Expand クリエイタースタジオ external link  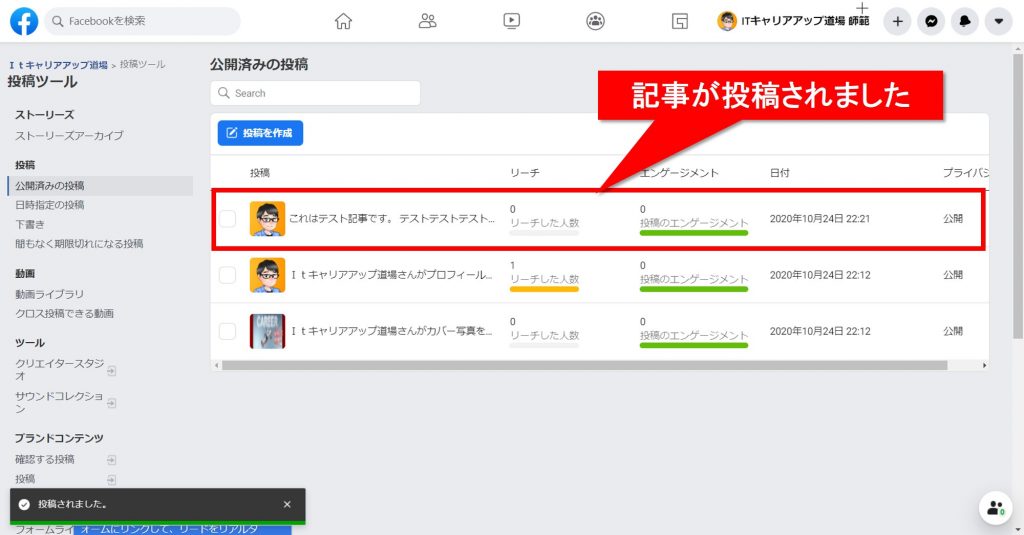point(112,370)
